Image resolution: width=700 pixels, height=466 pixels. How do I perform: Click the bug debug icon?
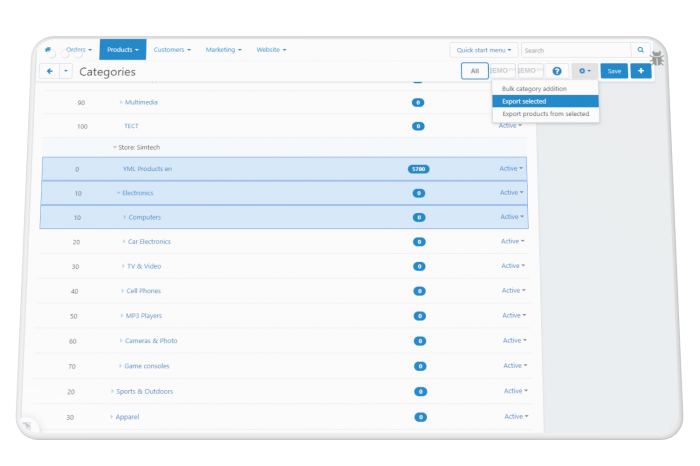click(657, 58)
